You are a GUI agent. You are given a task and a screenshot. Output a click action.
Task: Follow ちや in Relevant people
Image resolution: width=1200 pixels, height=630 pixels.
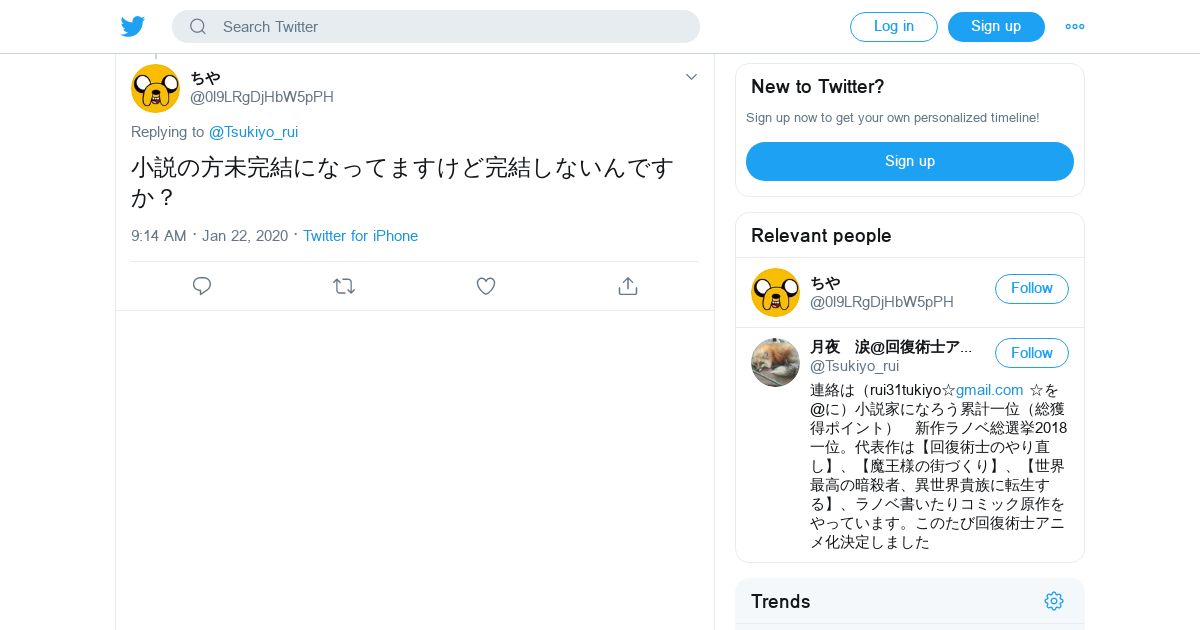click(1031, 288)
